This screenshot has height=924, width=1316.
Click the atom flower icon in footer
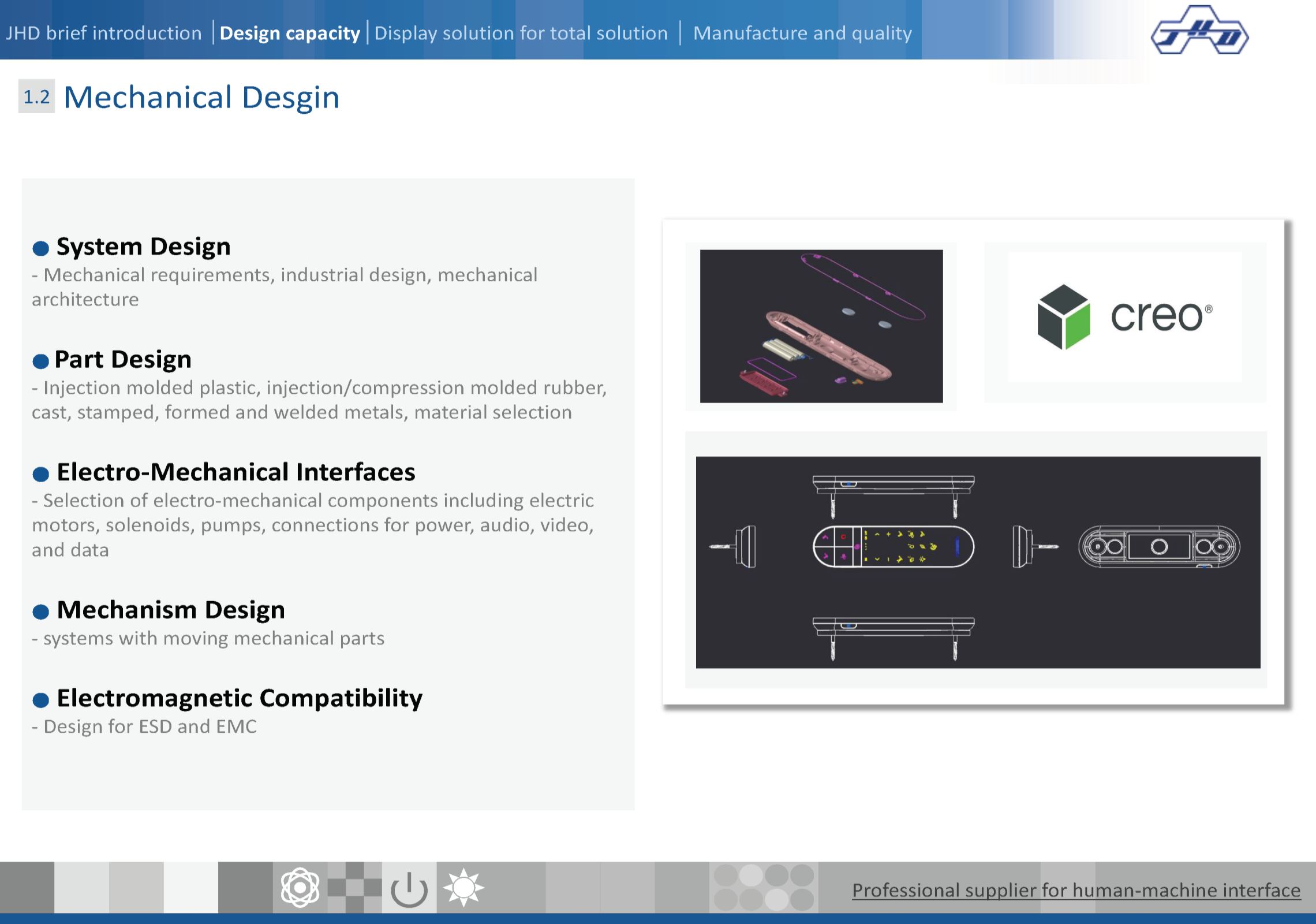pyautogui.click(x=300, y=888)
